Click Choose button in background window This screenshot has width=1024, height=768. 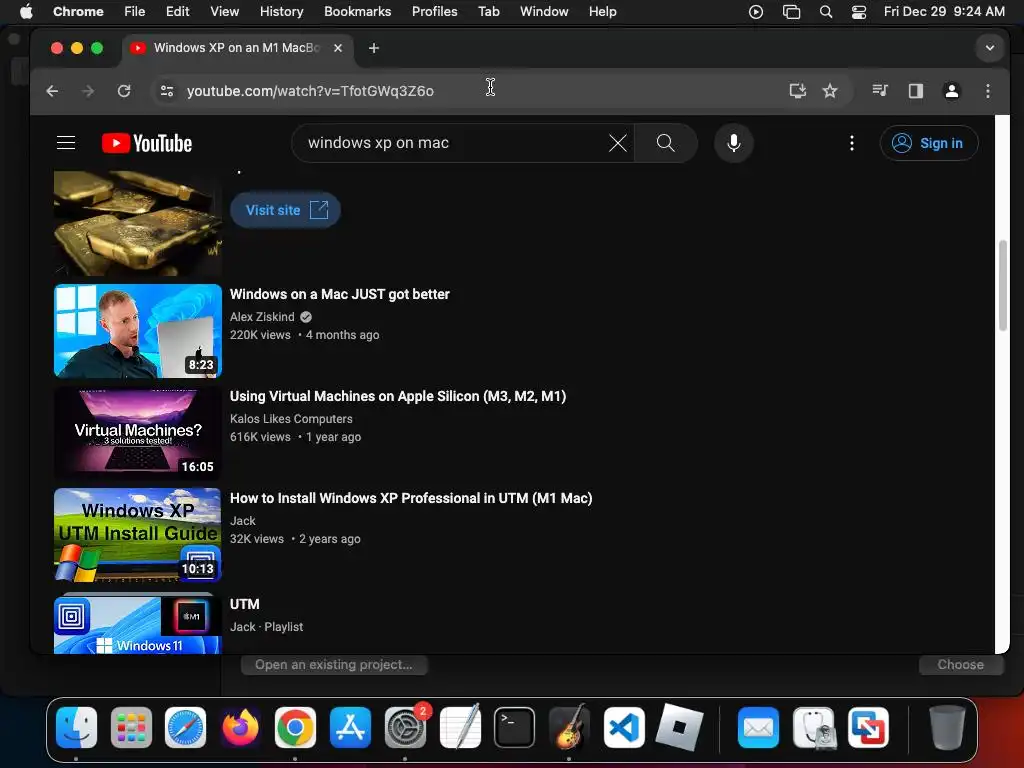click(961, 665)
